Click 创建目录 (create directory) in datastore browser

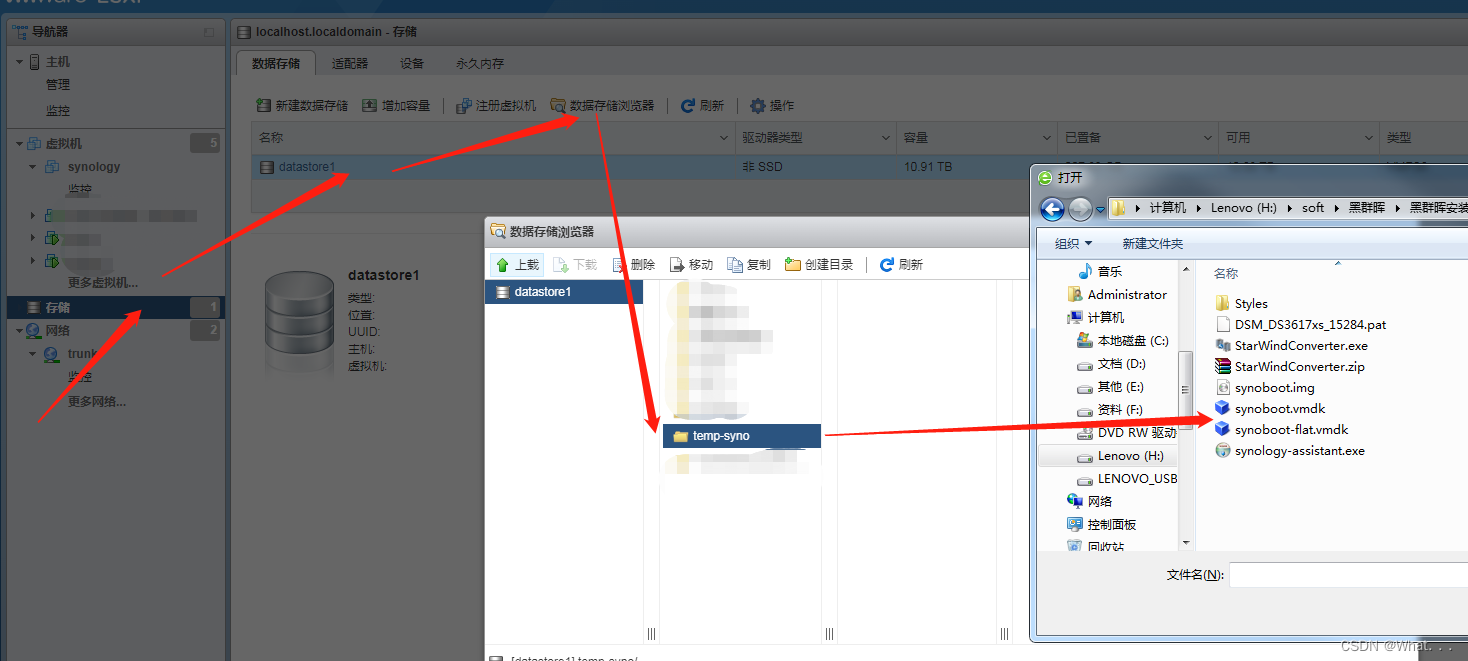pyautogui.click(x=819, y=265)
